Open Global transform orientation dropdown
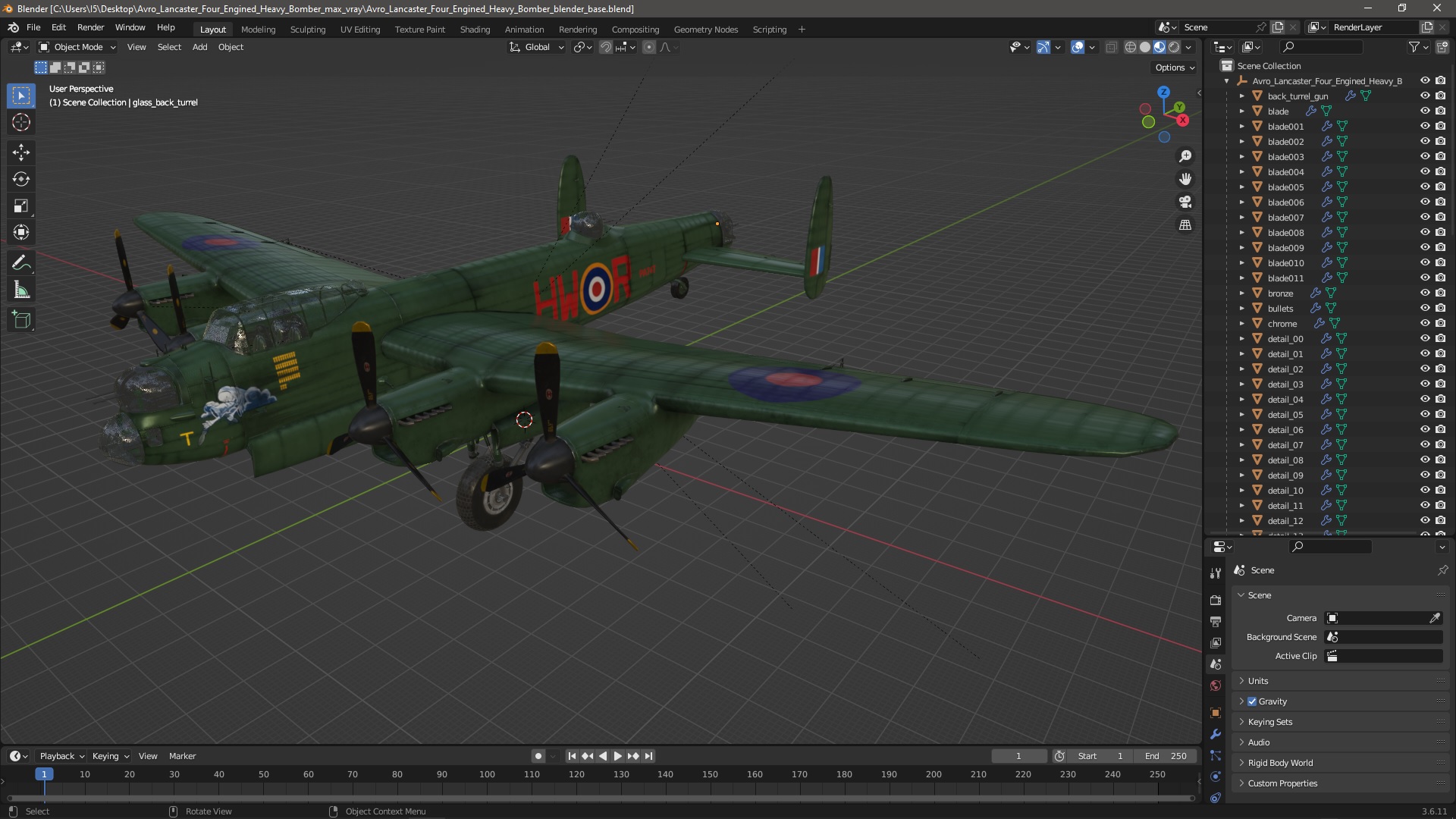Viewport: 1456px width, 819px height. (536, 47)
